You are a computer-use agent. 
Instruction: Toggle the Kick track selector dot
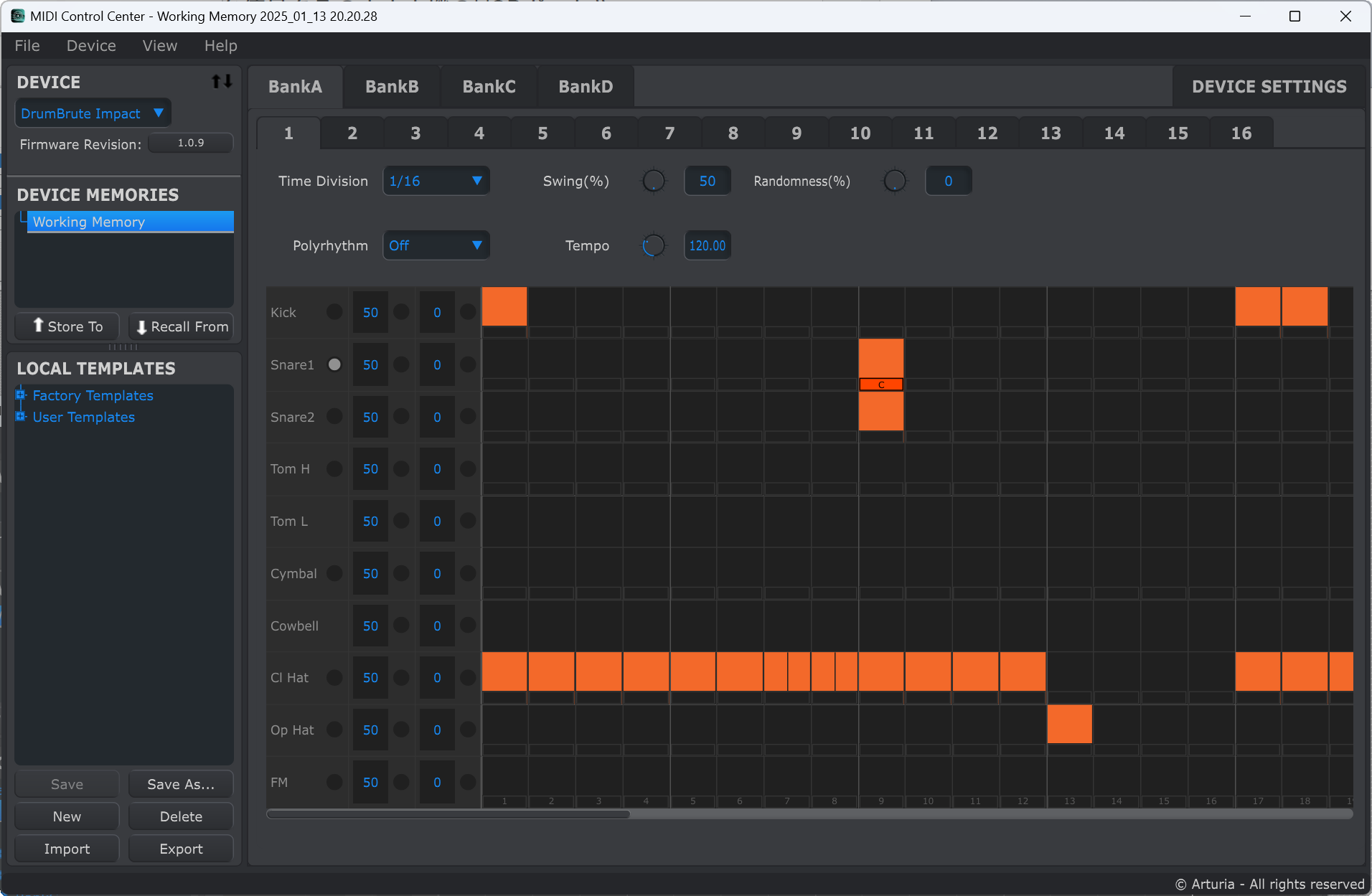334,311
